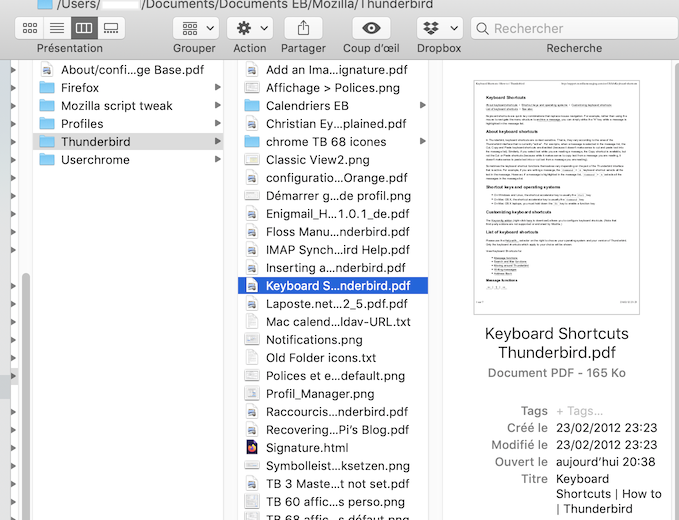Click the + Tags... field
The height and width of the screenshot is (520, 679).
coord(579,411)
